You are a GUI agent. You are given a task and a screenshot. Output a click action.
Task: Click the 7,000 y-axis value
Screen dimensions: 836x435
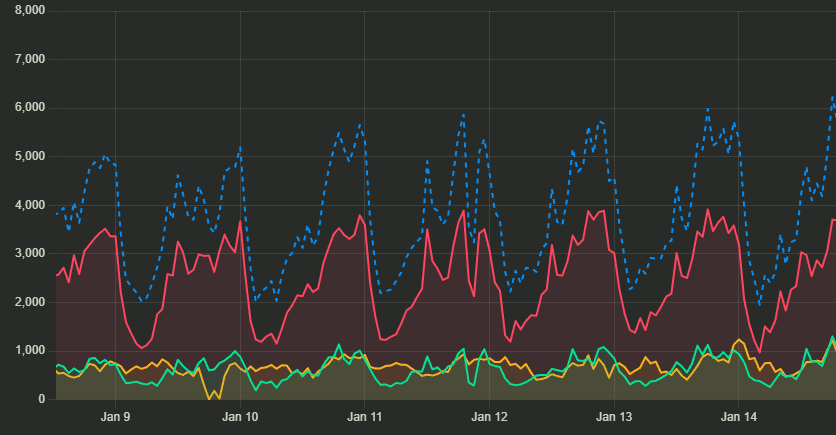click(26, 59)
